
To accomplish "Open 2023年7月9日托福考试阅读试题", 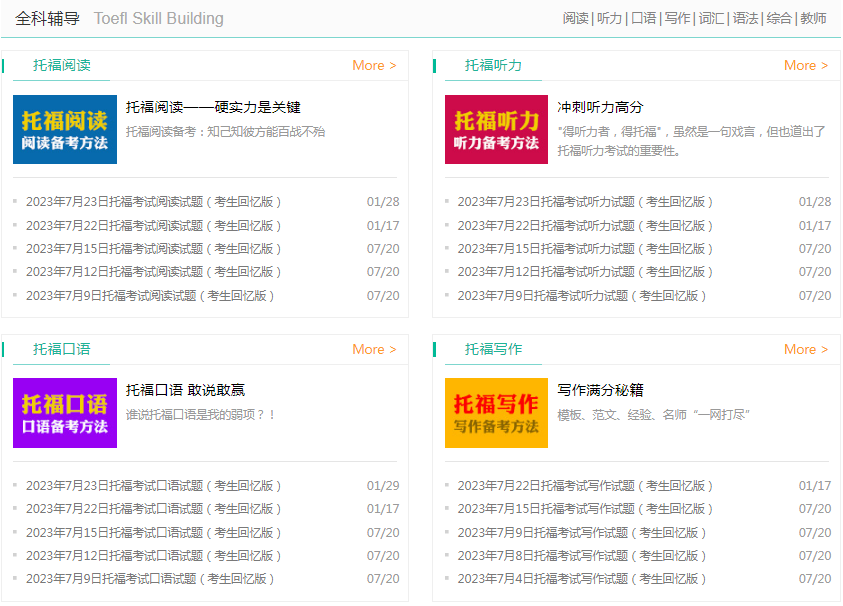I will 150,296.
